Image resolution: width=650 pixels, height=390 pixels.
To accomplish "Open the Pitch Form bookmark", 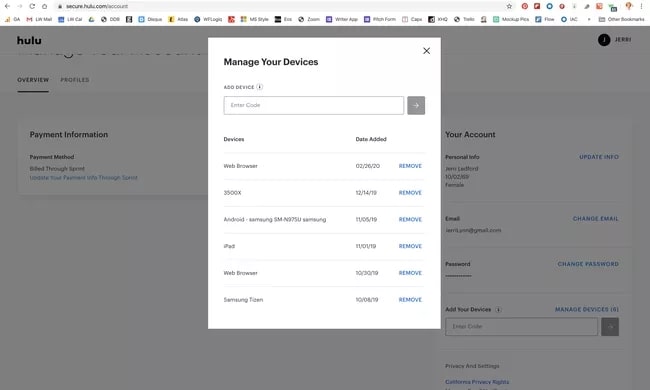I will (x=380, y=19).
